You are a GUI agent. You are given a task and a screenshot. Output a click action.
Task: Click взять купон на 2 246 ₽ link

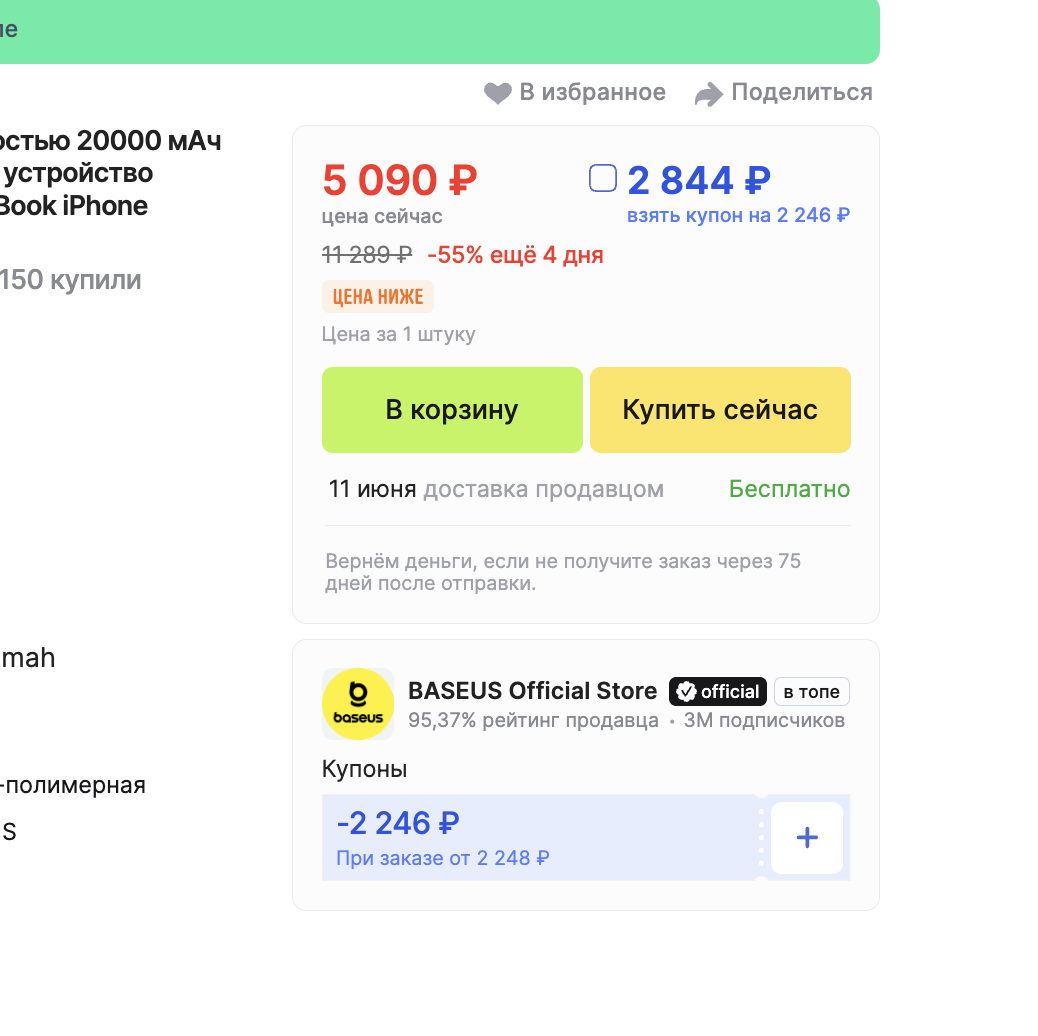click(739, 215)
